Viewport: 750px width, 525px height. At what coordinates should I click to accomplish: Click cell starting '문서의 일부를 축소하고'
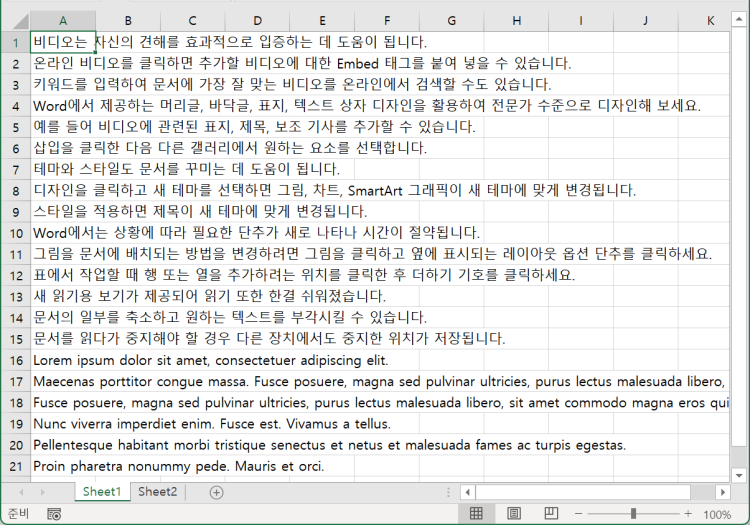pos(63,317)
